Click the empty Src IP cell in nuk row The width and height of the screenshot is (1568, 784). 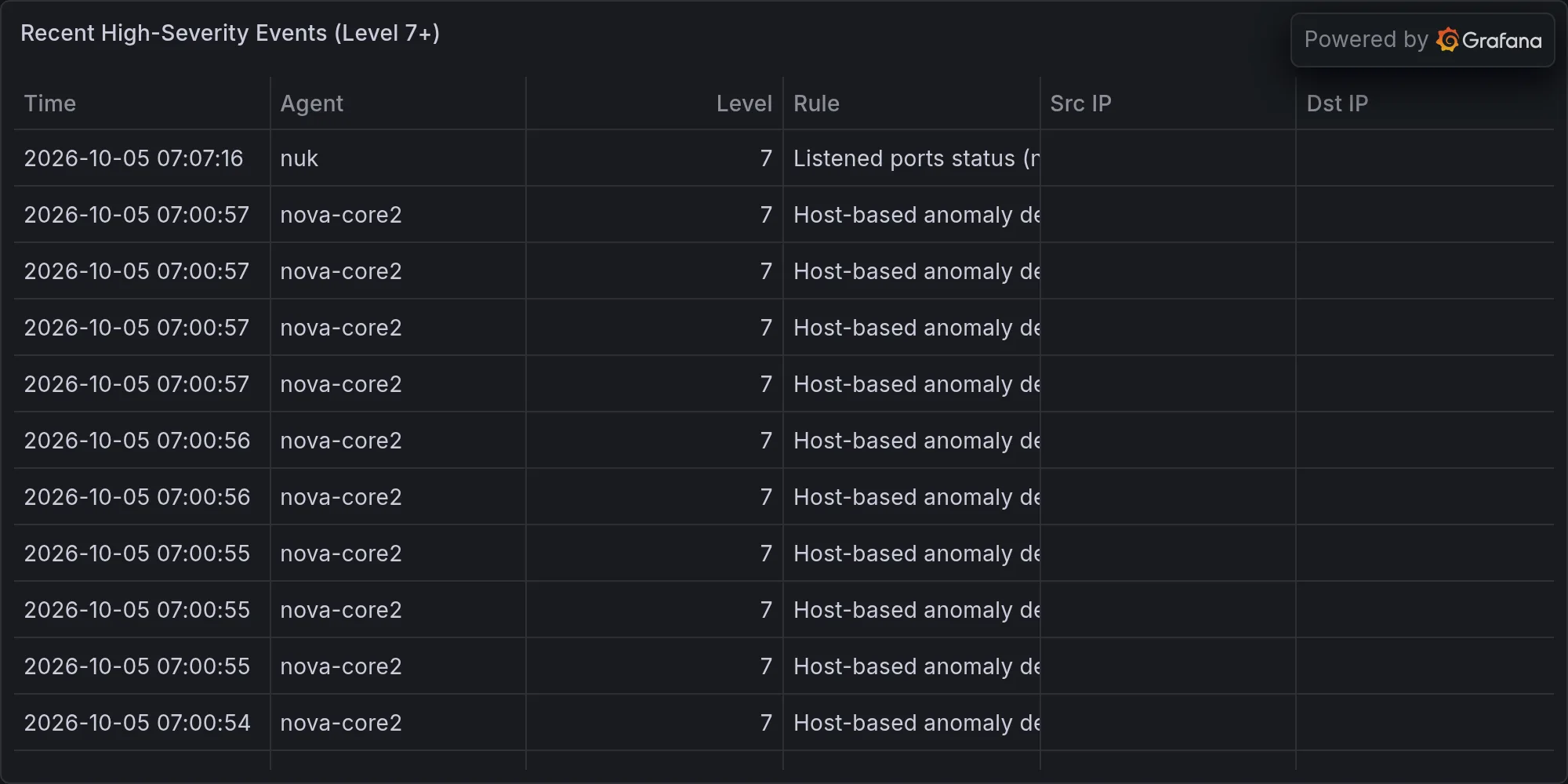tap(1168, 158)
